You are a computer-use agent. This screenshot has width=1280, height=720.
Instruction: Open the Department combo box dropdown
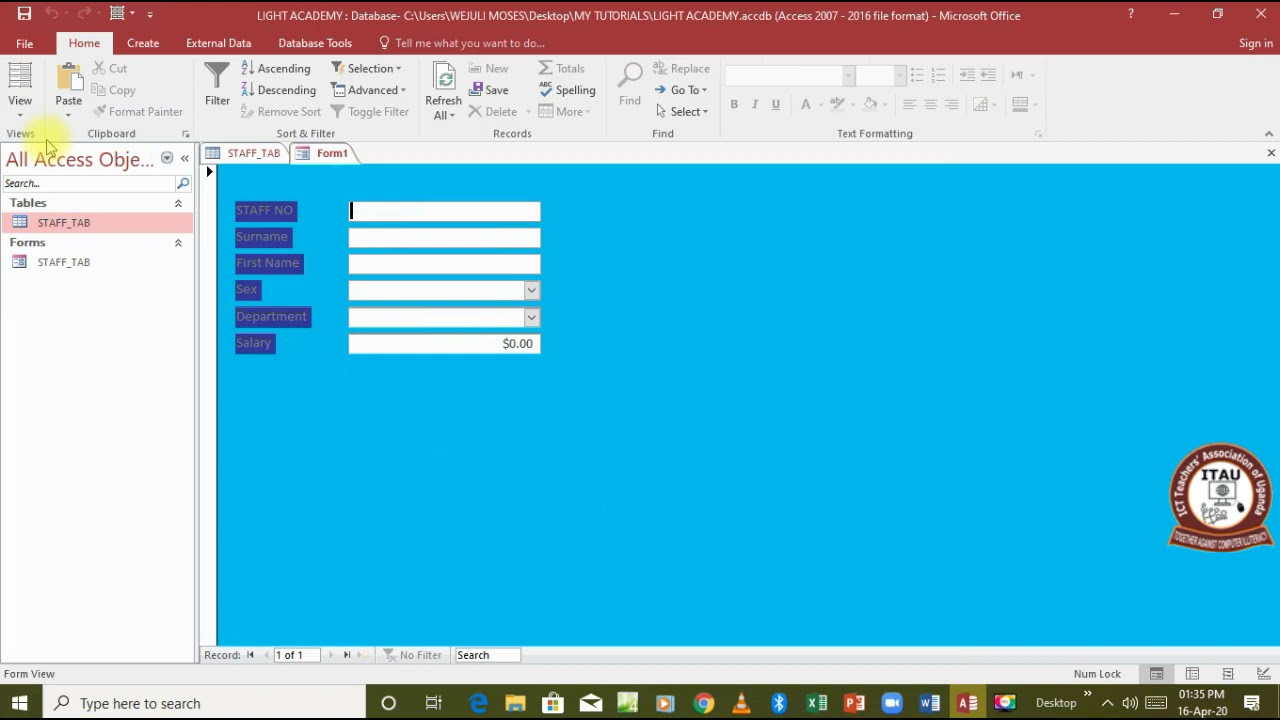click(x=531, y=317)
